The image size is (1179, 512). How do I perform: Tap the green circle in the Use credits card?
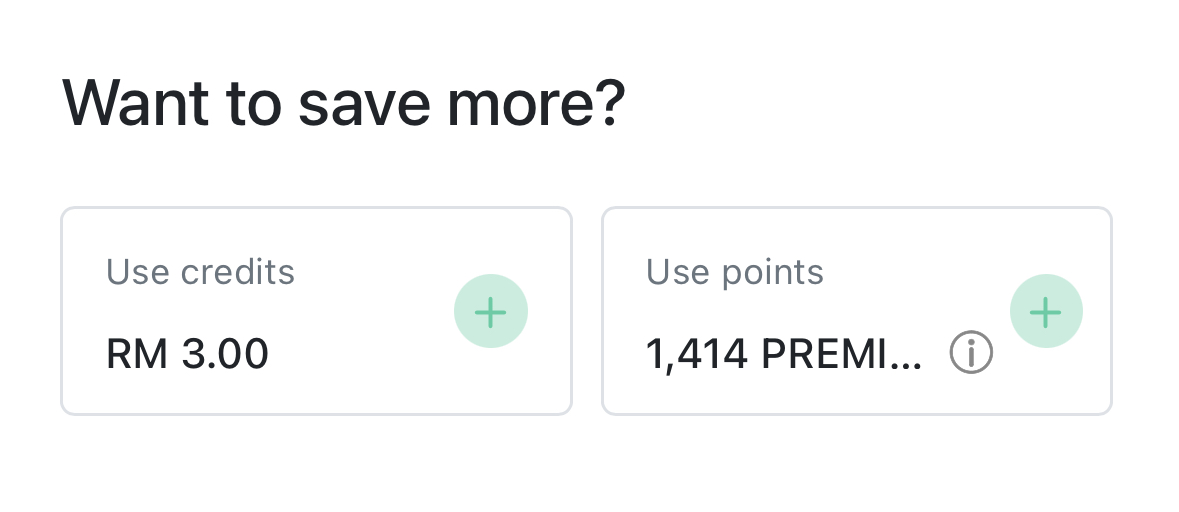tap(490, 312)
